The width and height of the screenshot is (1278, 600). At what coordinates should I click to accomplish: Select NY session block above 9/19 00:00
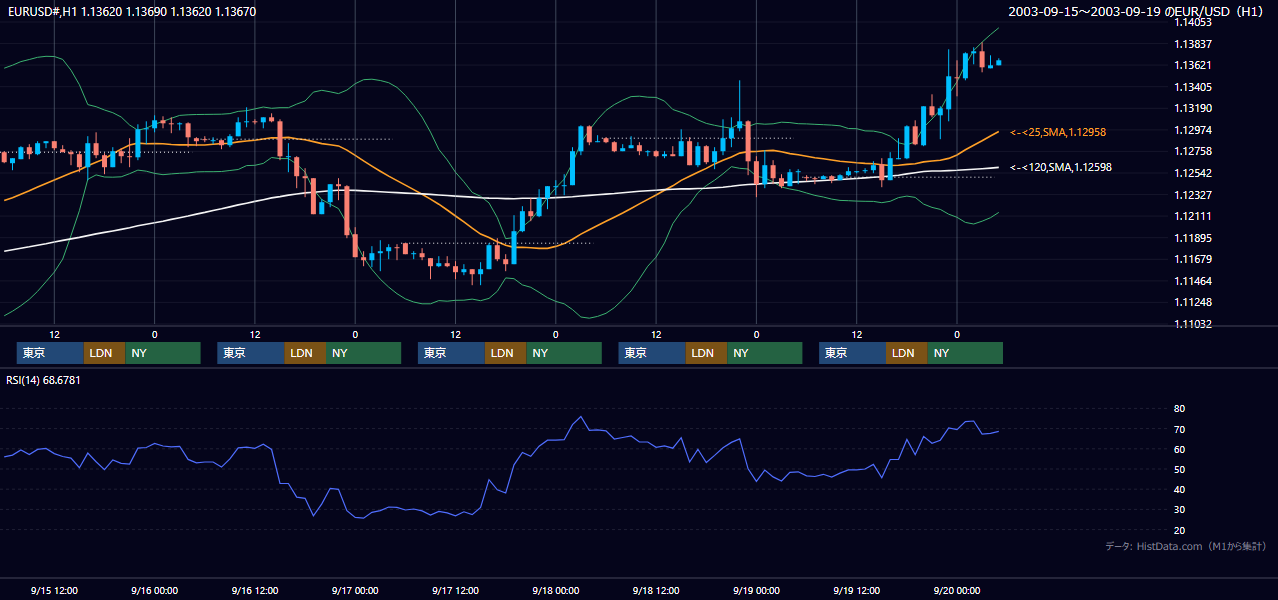point(765,353)
